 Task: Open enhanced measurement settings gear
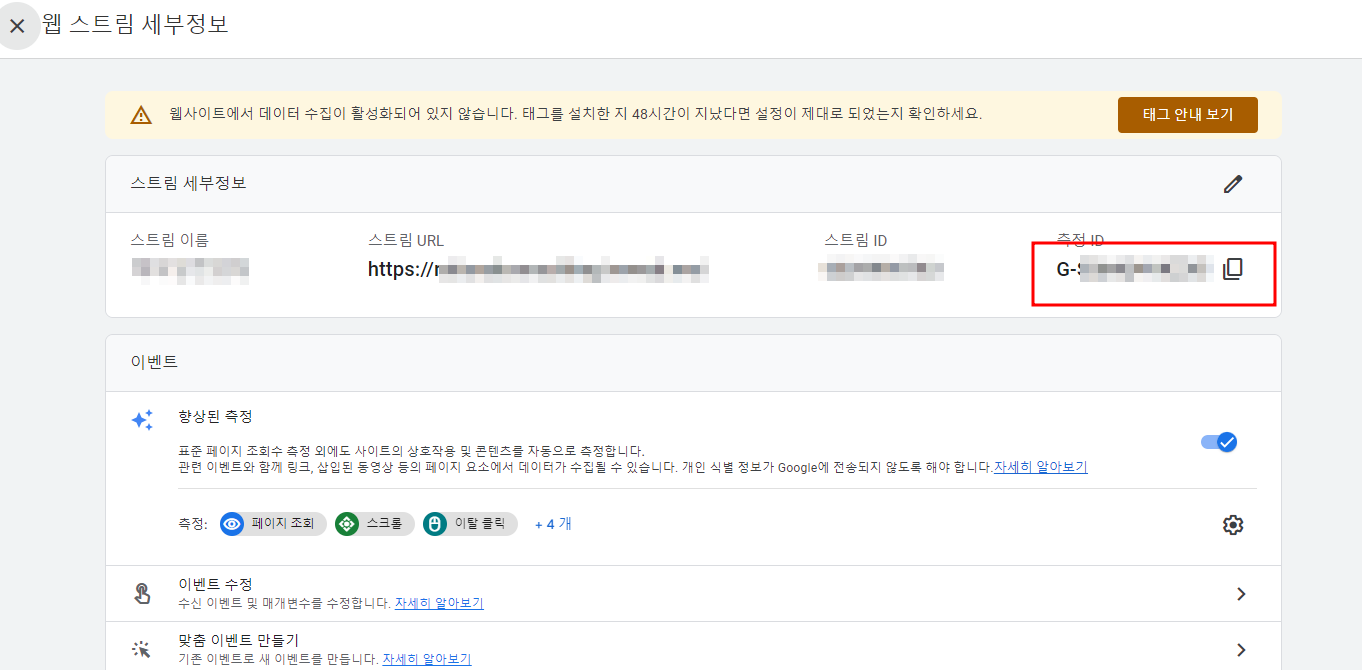(1233, 523)
